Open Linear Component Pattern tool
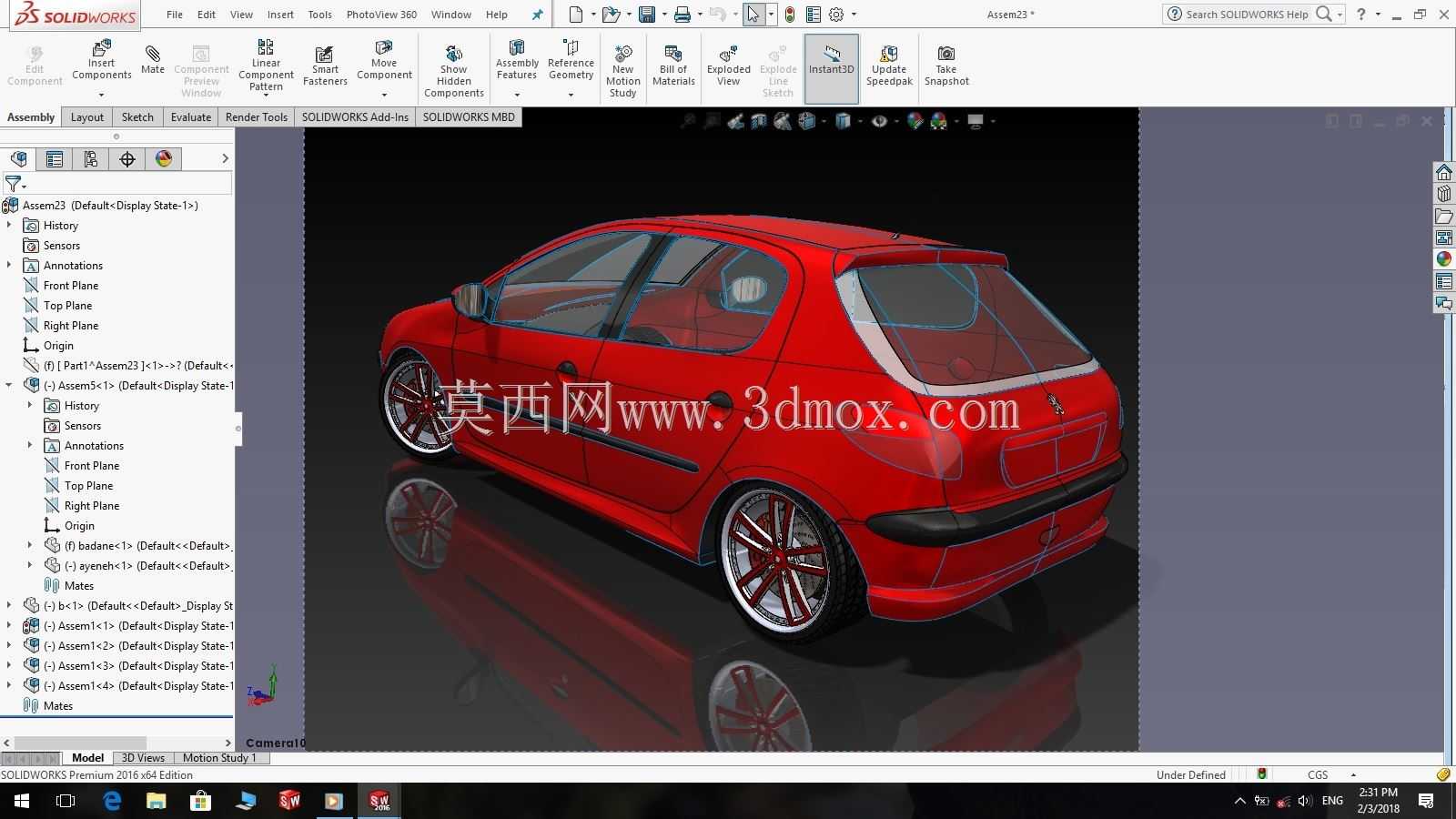This screenshot has height=819, width=1456. (266, 65)
